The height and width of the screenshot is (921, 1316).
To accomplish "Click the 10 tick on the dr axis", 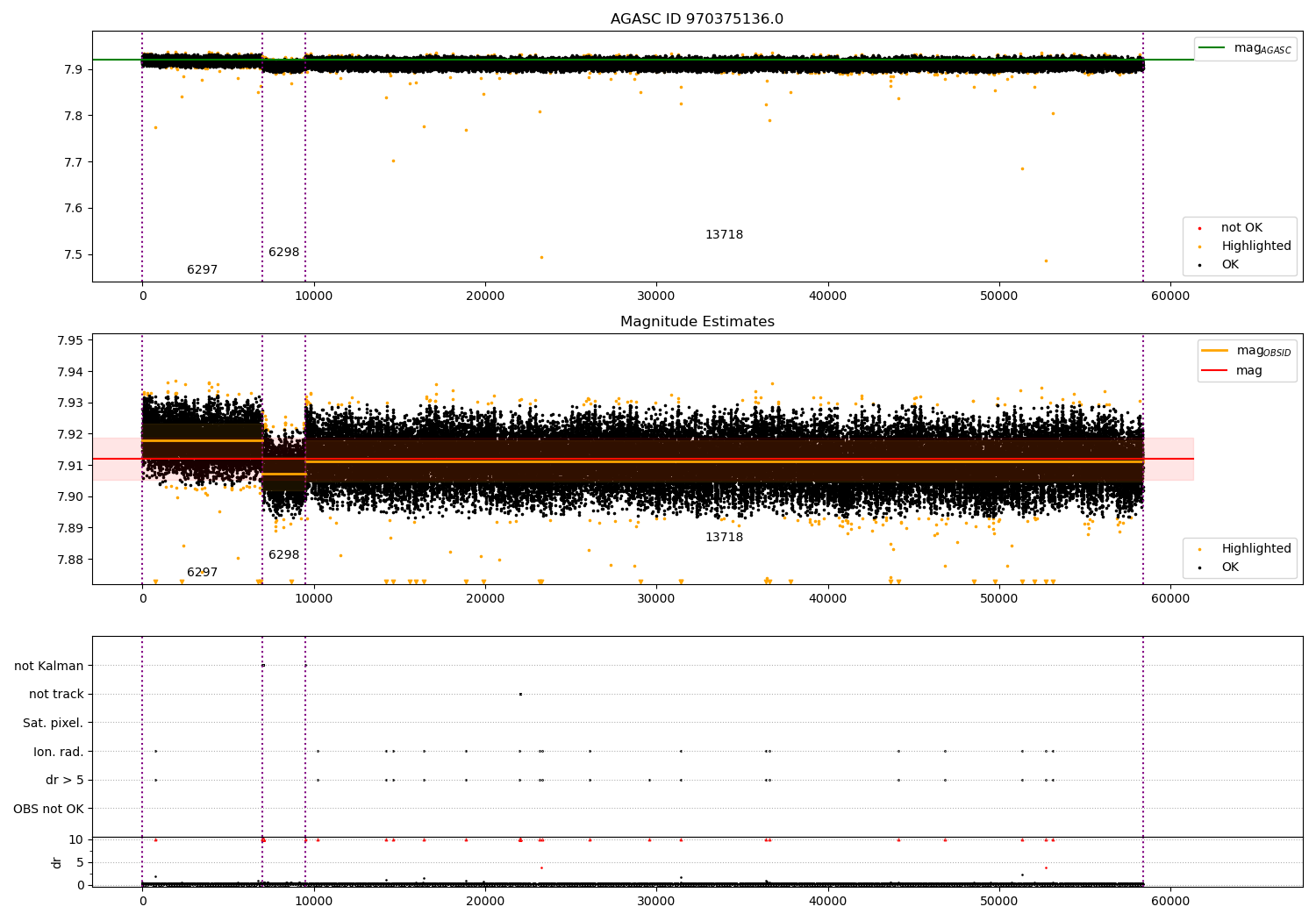I will coord(76,839).
